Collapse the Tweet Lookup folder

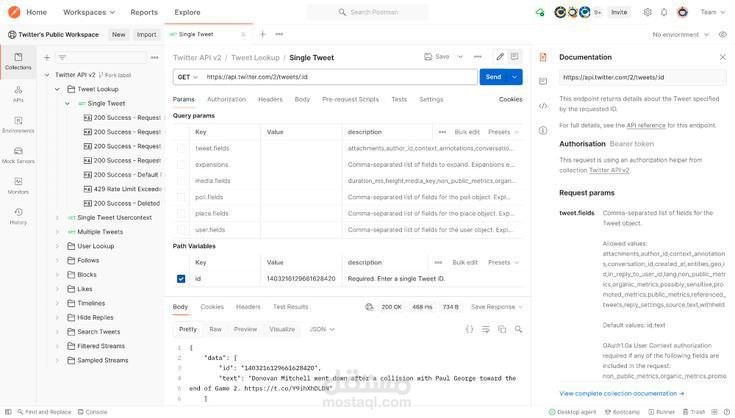coord(57,89)
